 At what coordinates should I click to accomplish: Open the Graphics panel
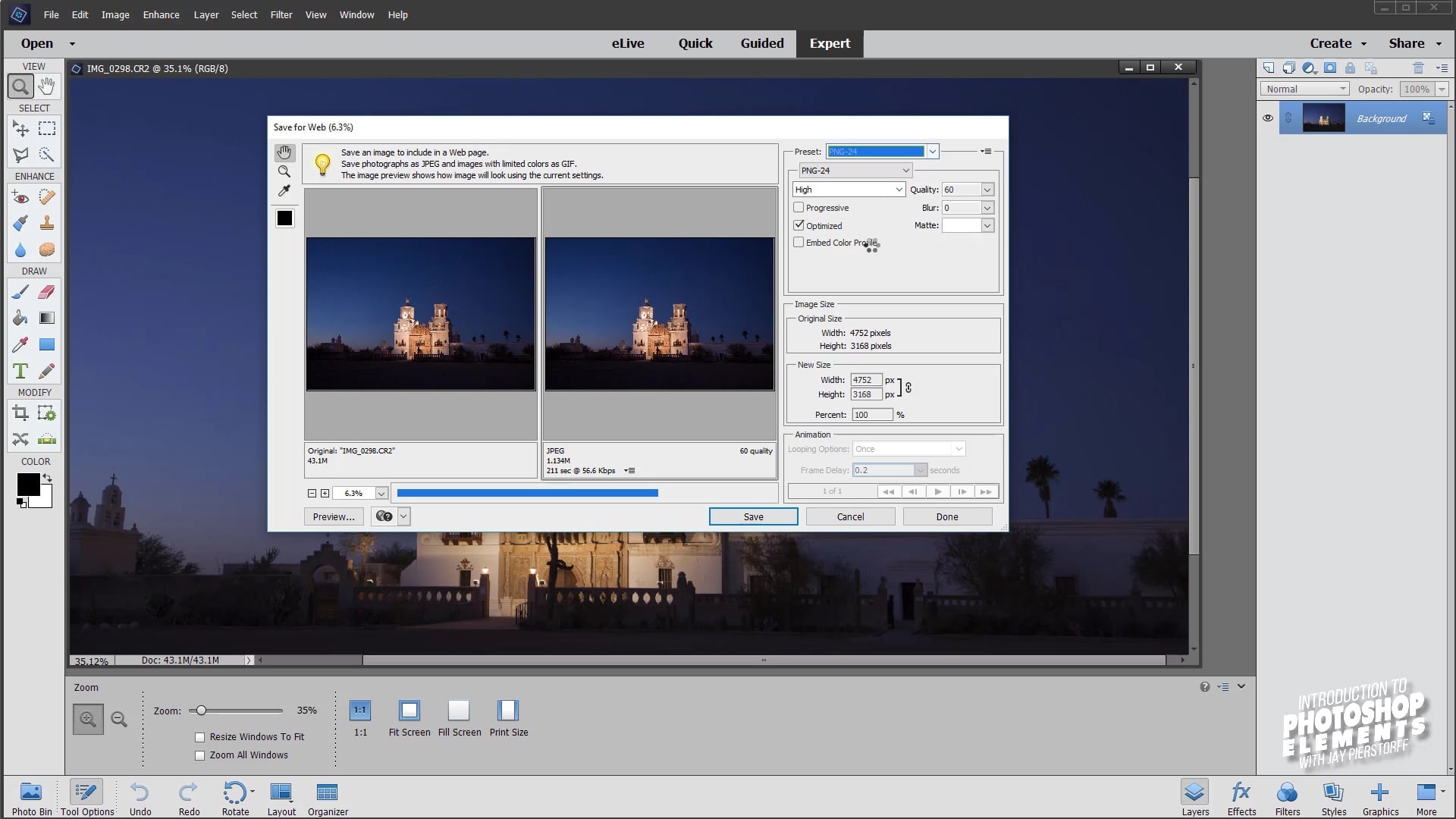pyautogui.click(x=1379, y=796)
